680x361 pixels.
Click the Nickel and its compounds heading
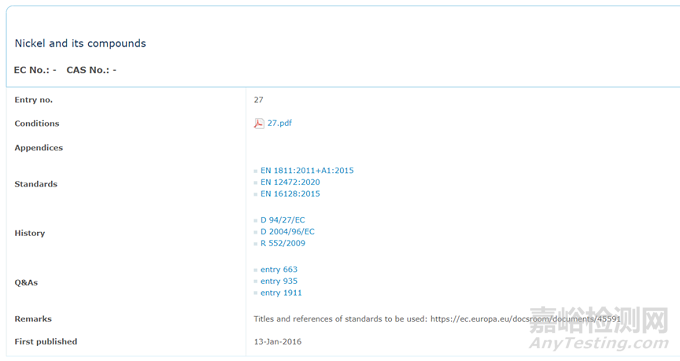click(80, 43)
